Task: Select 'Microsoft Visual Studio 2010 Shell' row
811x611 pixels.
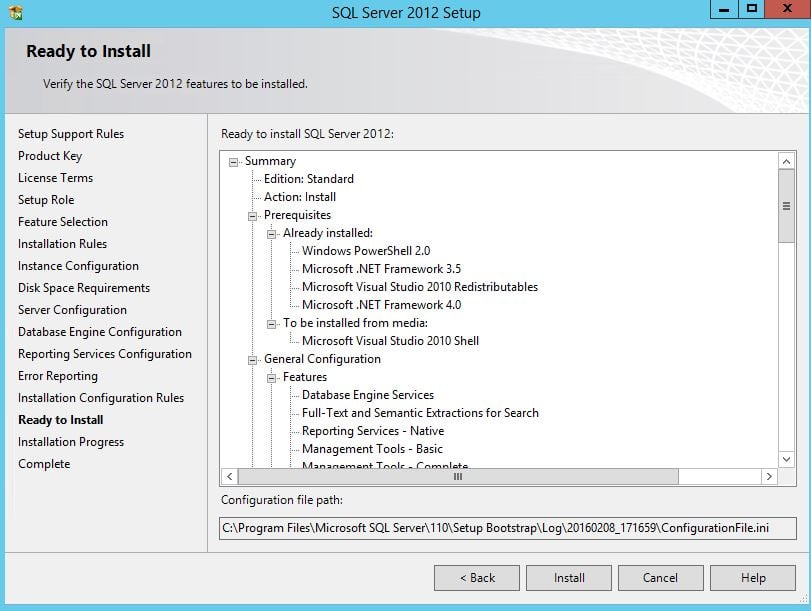Action: (x=391, y=341)
